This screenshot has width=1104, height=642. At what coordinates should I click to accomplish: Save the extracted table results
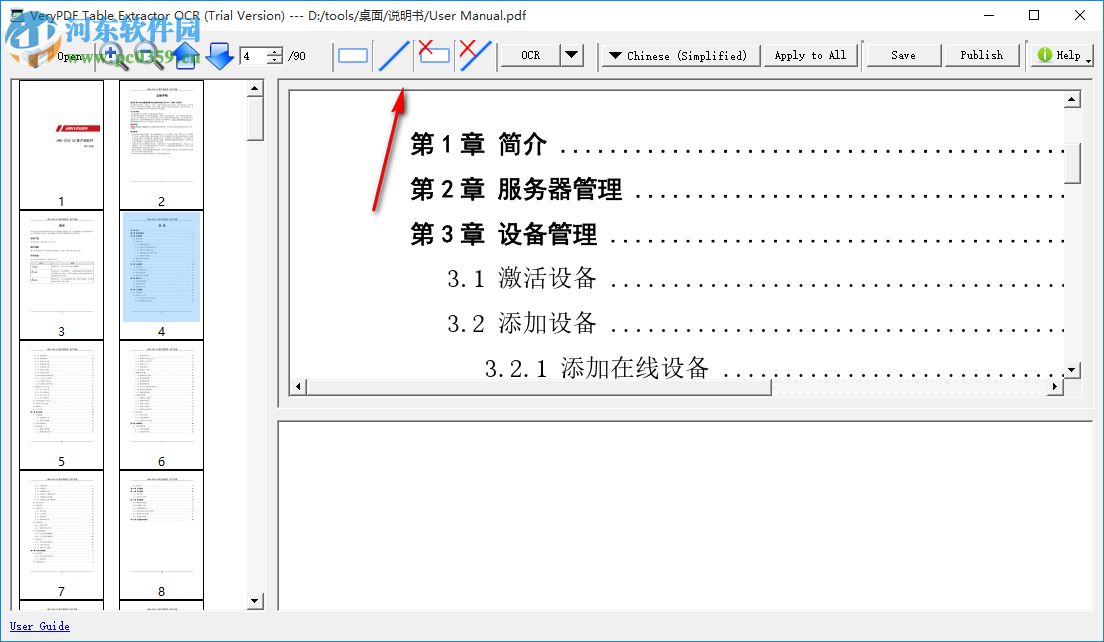pos(902,55)
